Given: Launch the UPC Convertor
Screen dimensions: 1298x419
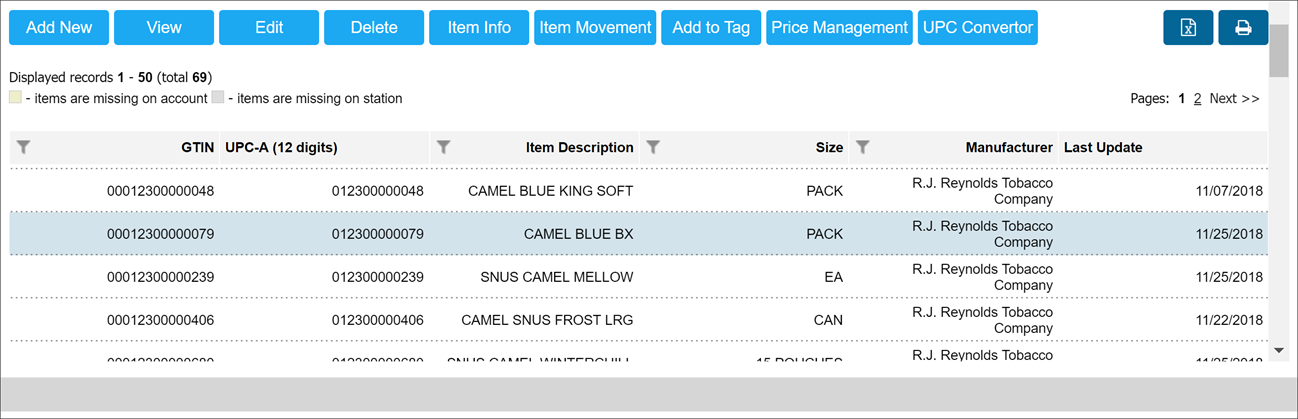Looking at the screenshot, I should pos(978,28).
